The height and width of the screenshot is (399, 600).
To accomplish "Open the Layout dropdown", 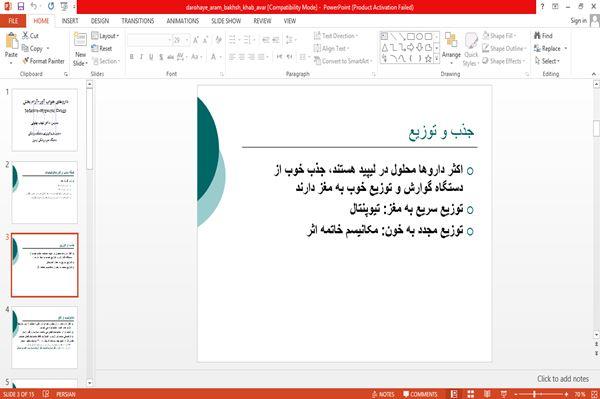I will pos(105,36).
